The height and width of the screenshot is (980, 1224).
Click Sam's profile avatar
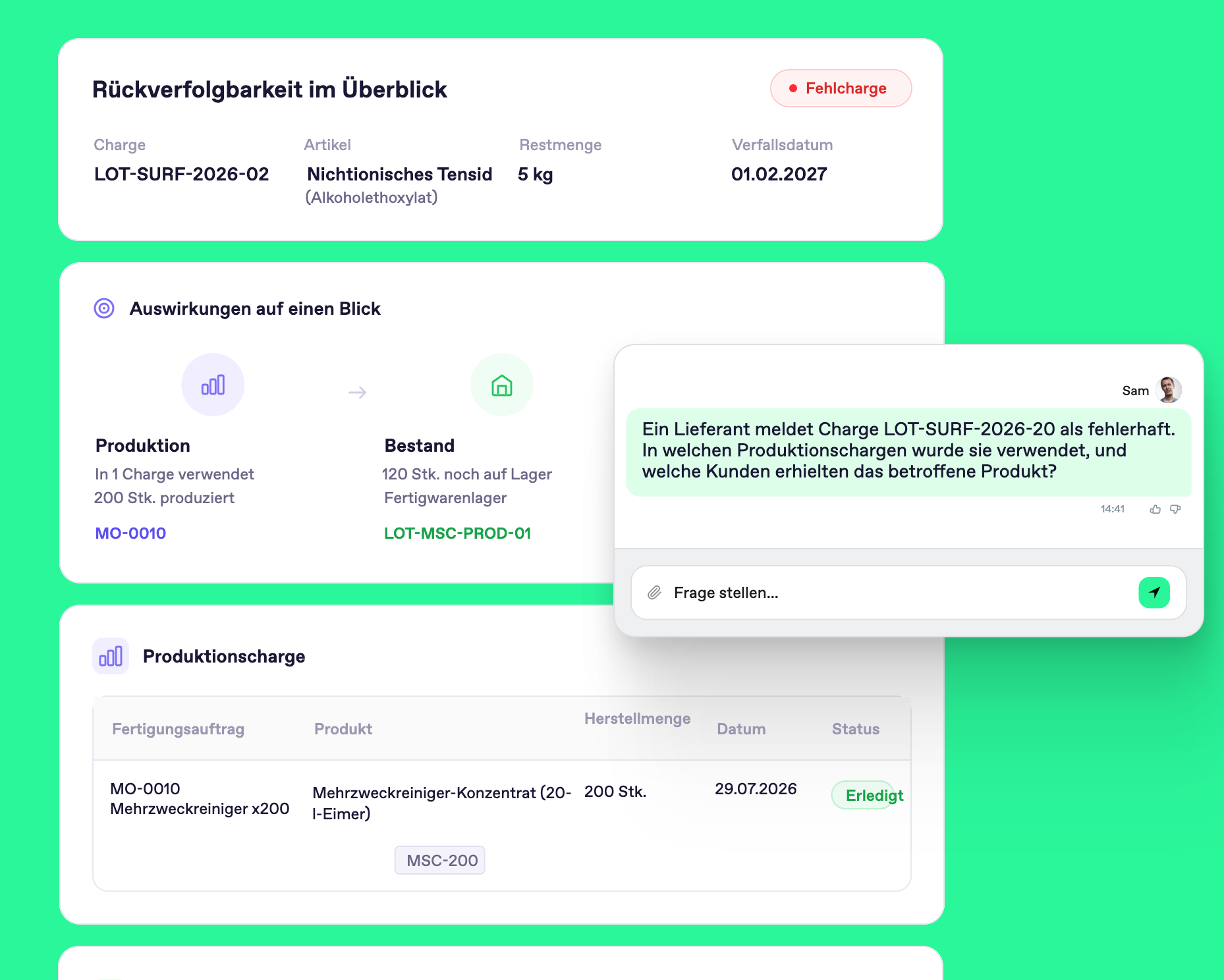point(1169,390)
